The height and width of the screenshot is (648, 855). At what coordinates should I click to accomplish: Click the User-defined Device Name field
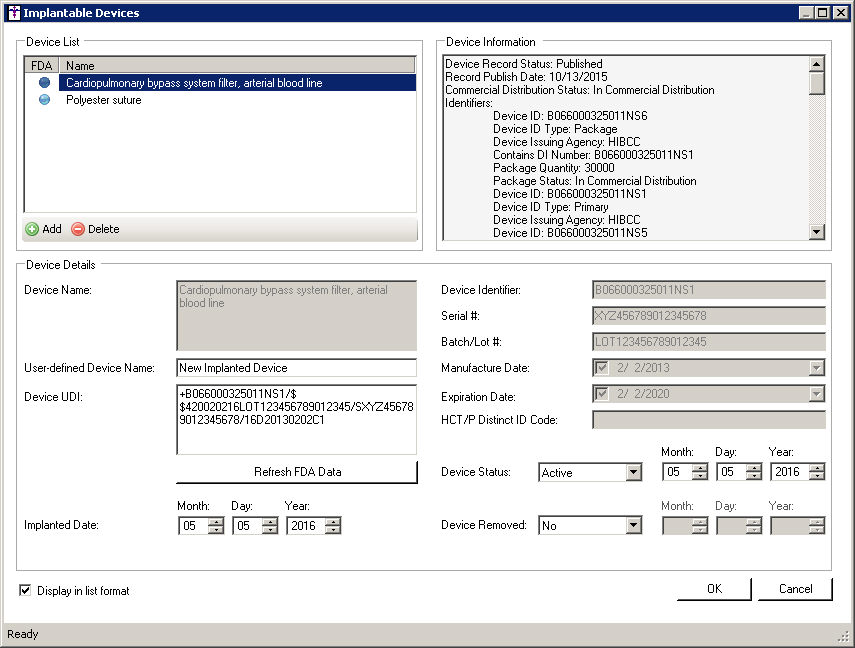point(296,368)
